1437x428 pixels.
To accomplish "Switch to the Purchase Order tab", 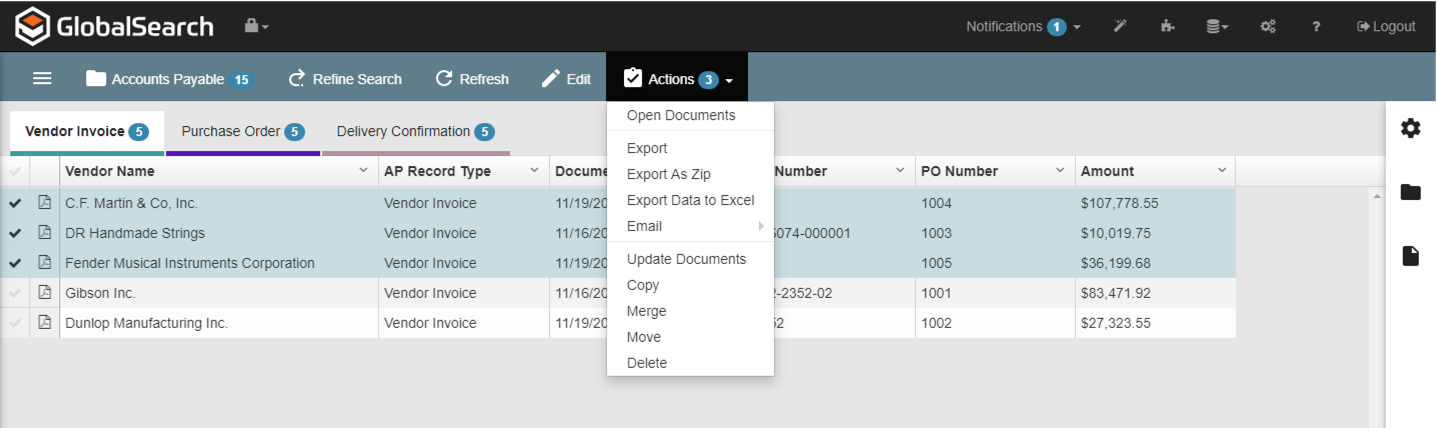I will [242, 132].
